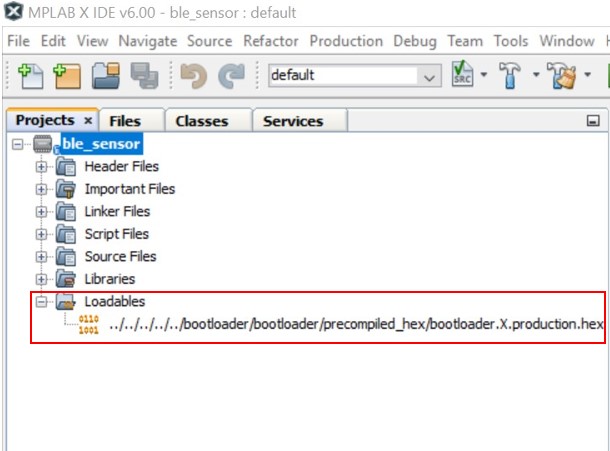
Task: Click the Save All toolbar icon
Action: pos(144,76)
